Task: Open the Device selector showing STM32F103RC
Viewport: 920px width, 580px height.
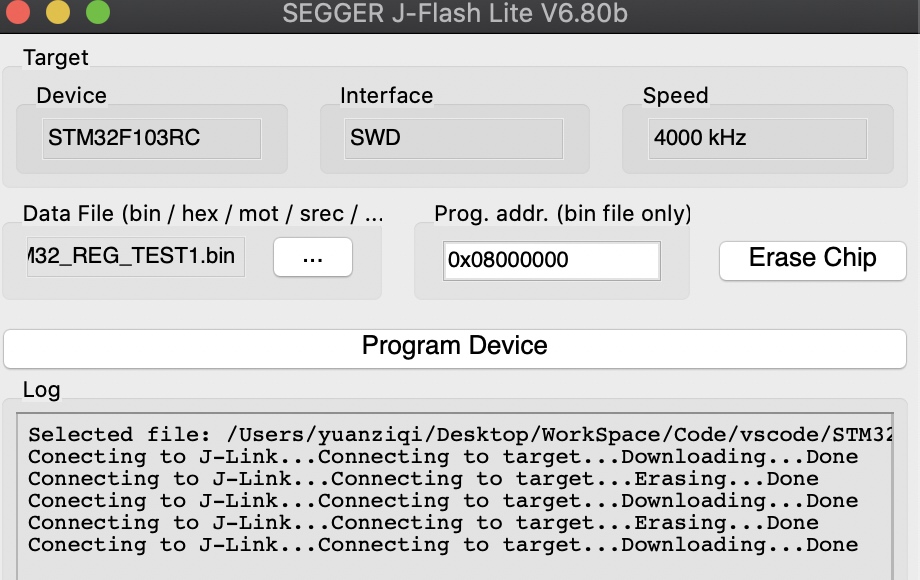Action: [x=150, y=138]
